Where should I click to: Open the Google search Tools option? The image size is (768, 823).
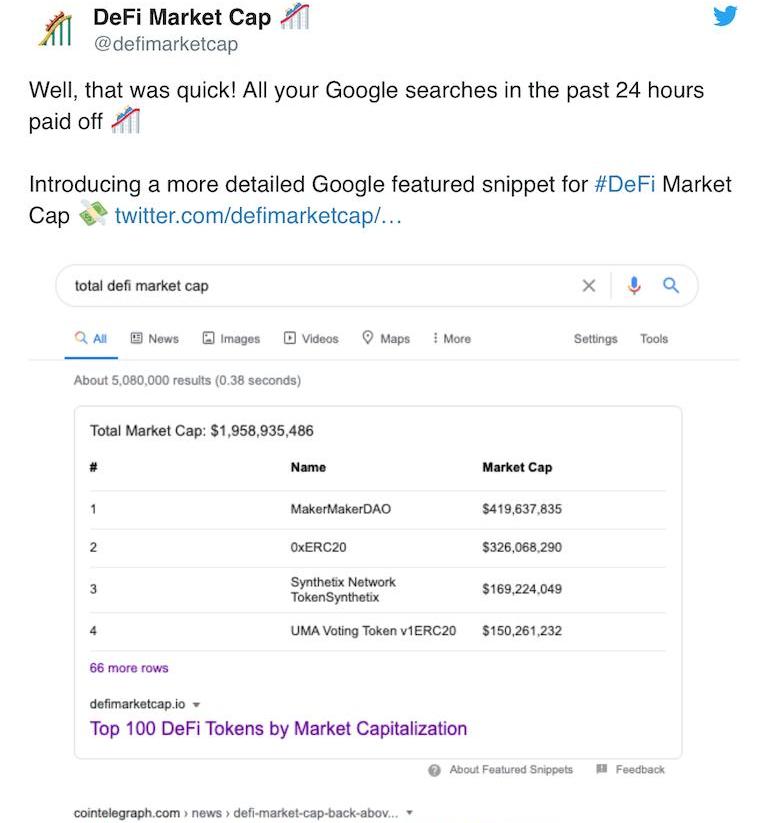coord(654,339)
